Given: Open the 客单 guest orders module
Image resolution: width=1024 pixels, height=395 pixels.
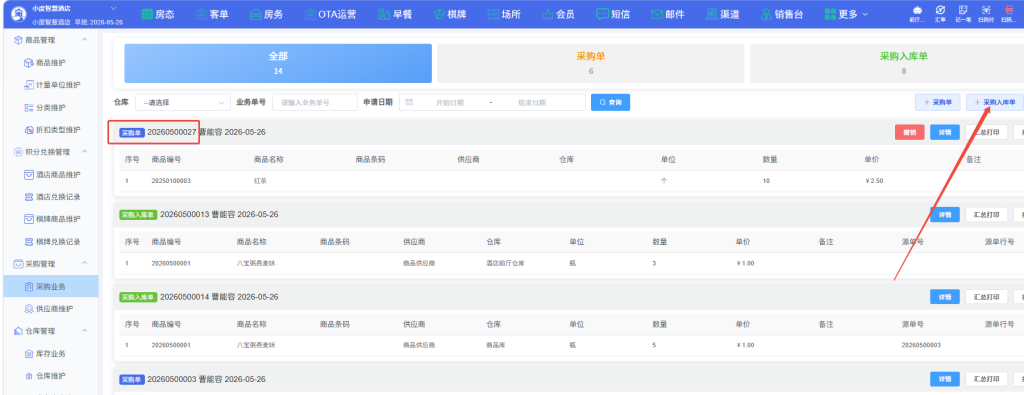Looking at the screenshot, I should tap(212, 14).
